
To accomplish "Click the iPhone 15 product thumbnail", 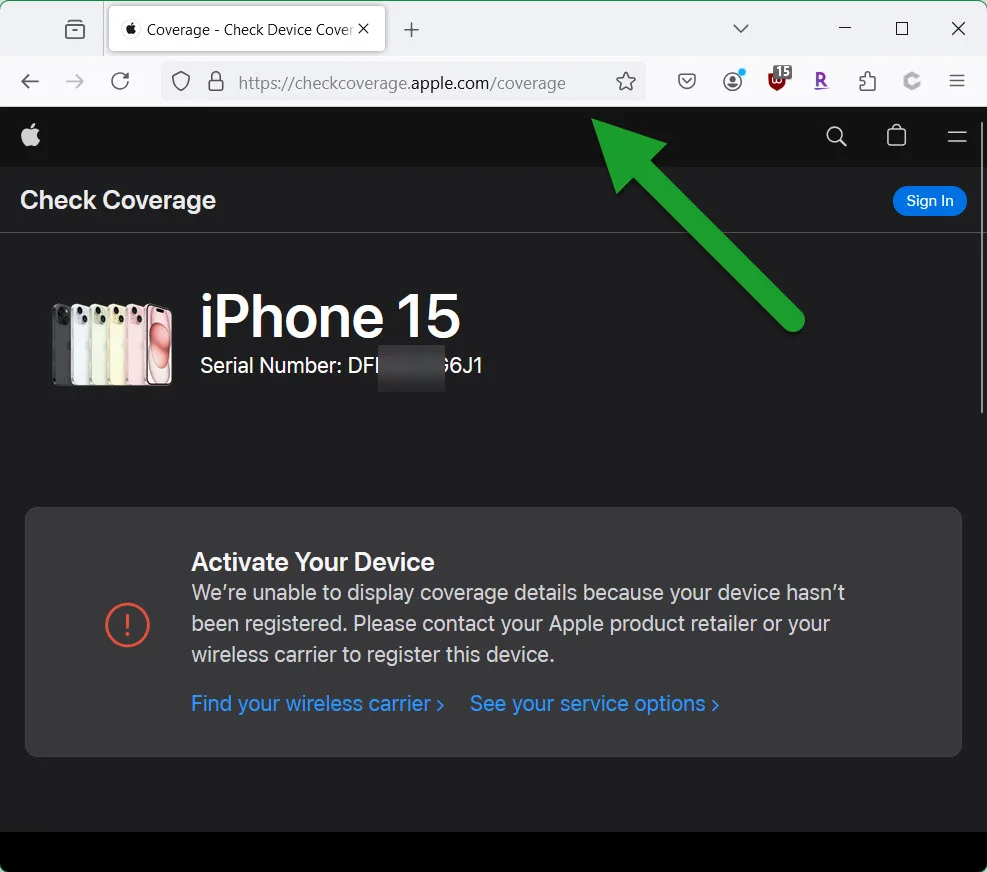I will (x=112, y=344).
